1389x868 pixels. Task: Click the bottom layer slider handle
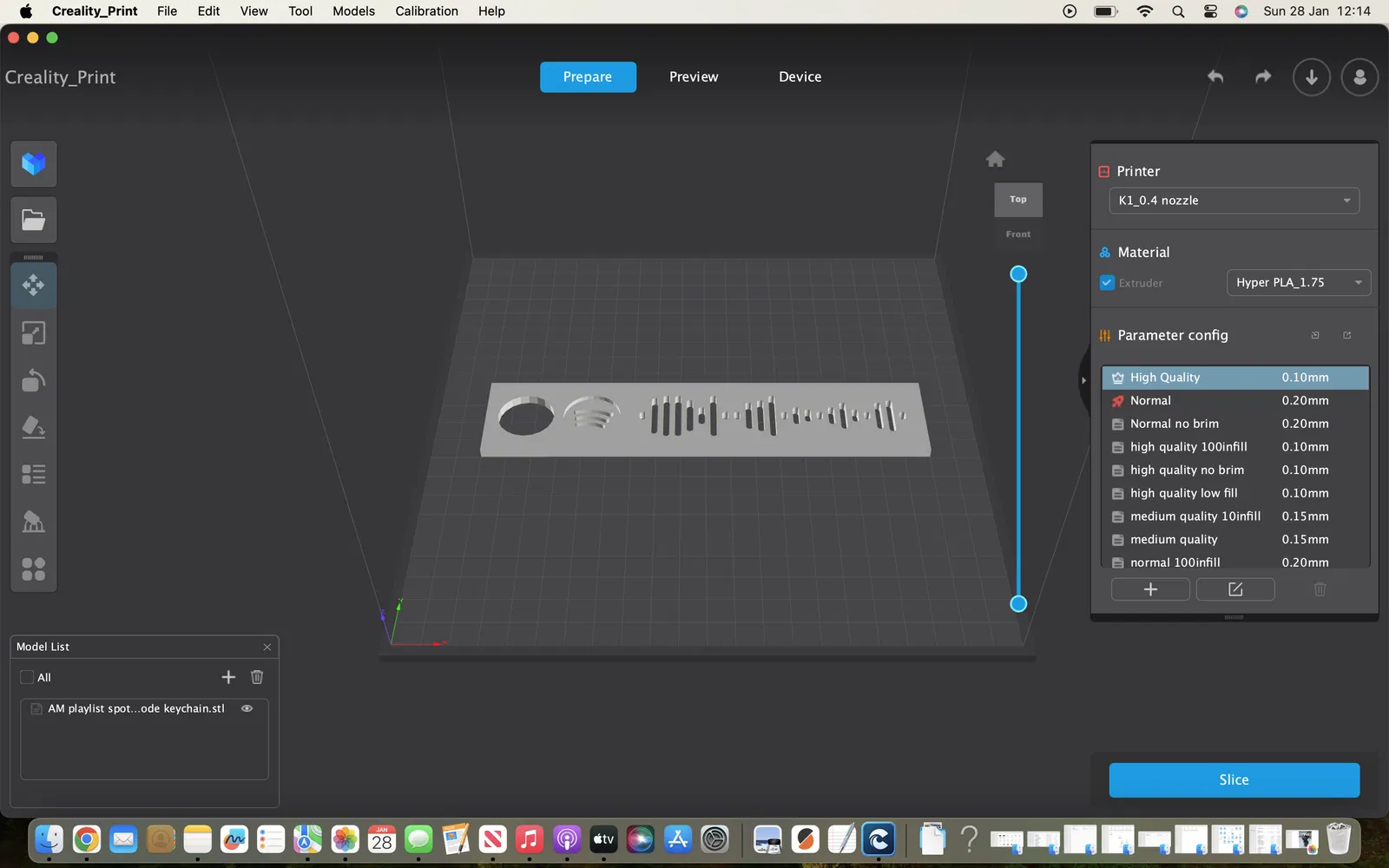1018,603
